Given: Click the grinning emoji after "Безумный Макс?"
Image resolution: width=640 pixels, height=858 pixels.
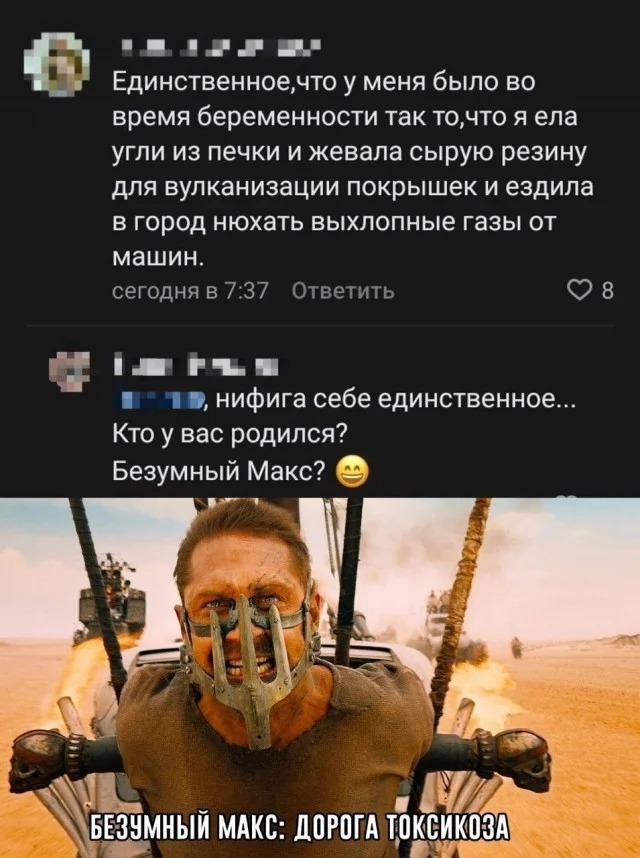Looking at the screenshot, I should pyautogui.click(x=351, y=470).
